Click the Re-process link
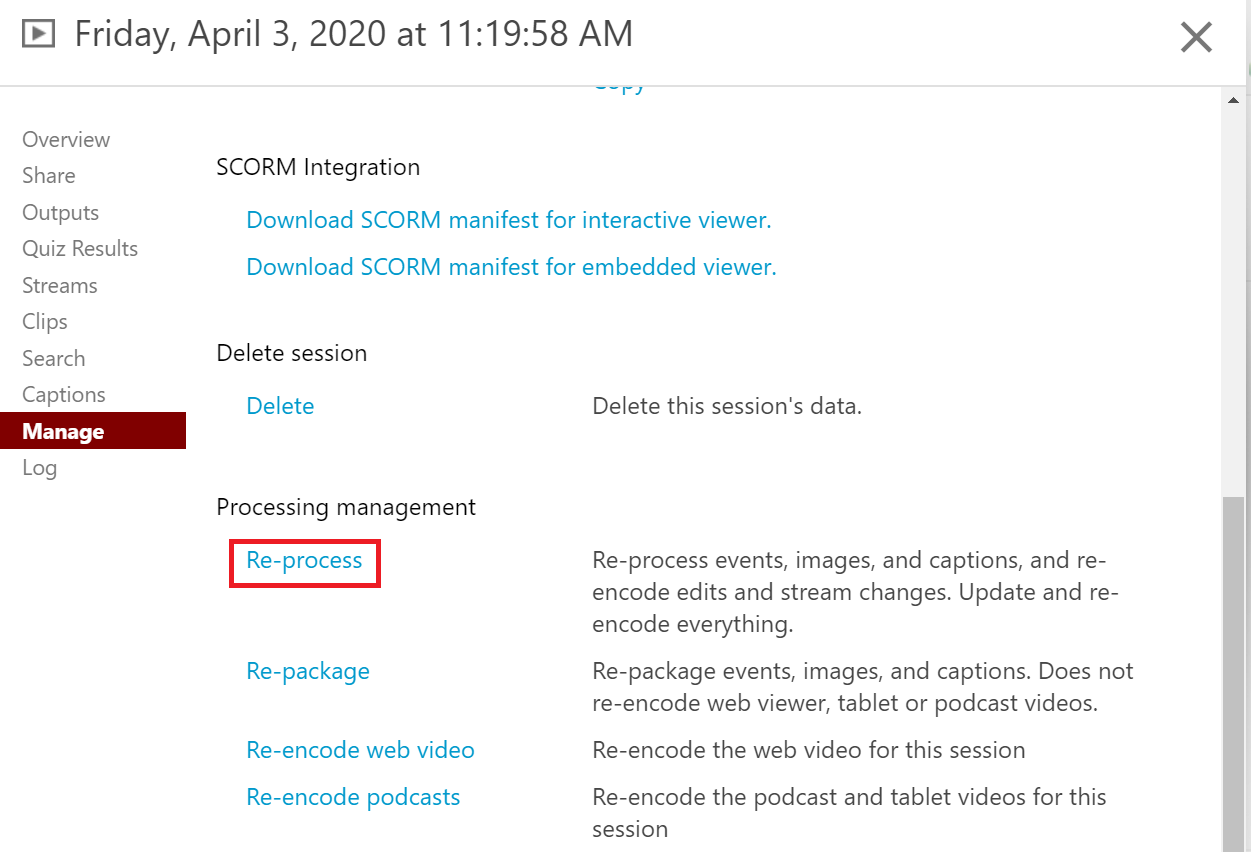 click(x=304, y=560)
